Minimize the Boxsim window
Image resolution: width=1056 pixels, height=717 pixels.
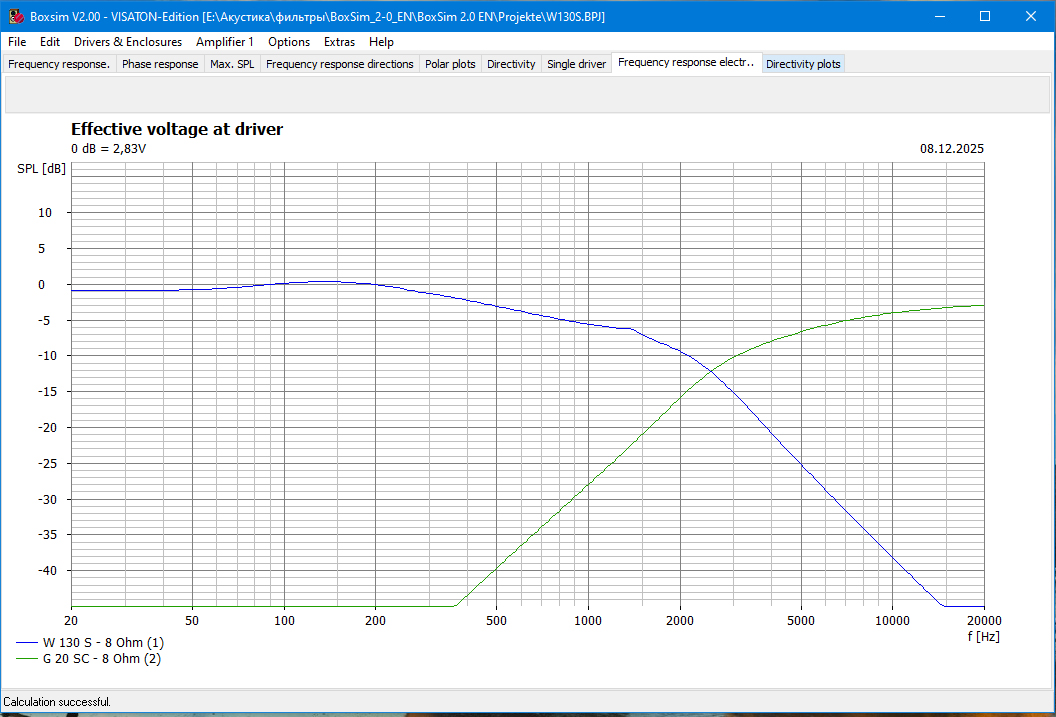pos(940,16)
